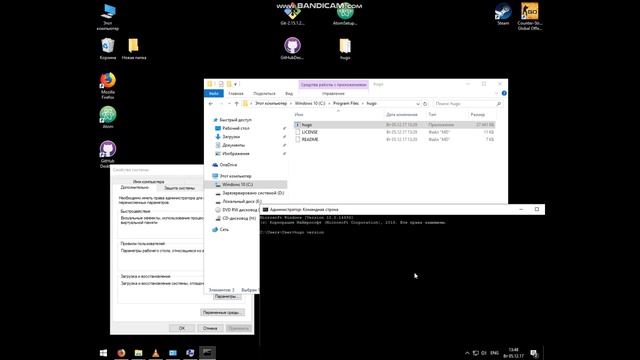
Task: Click OK in System Properties
Action: 182,328
